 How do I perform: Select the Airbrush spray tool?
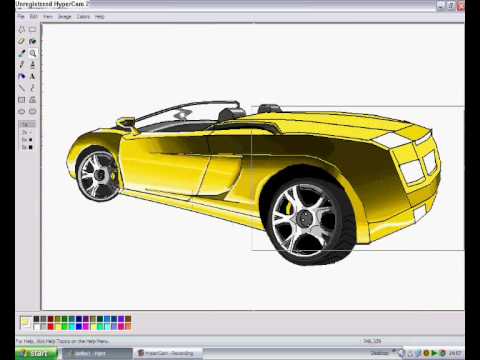point(22,76)
